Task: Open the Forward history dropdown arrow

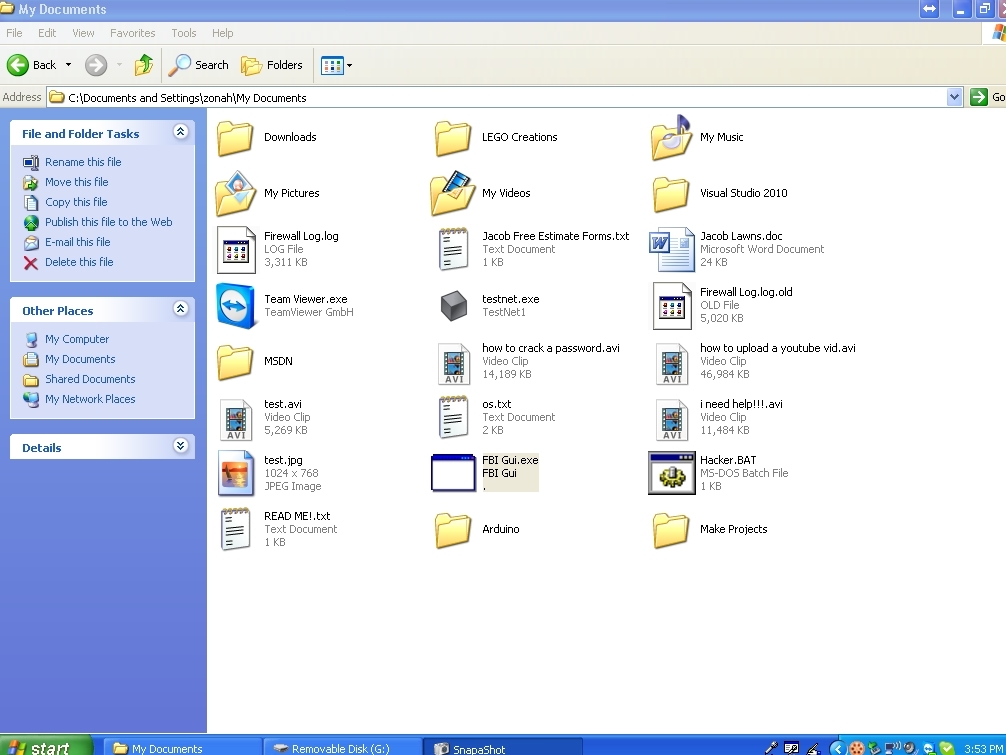Action: pyautogui.click(x=119, y=65)
